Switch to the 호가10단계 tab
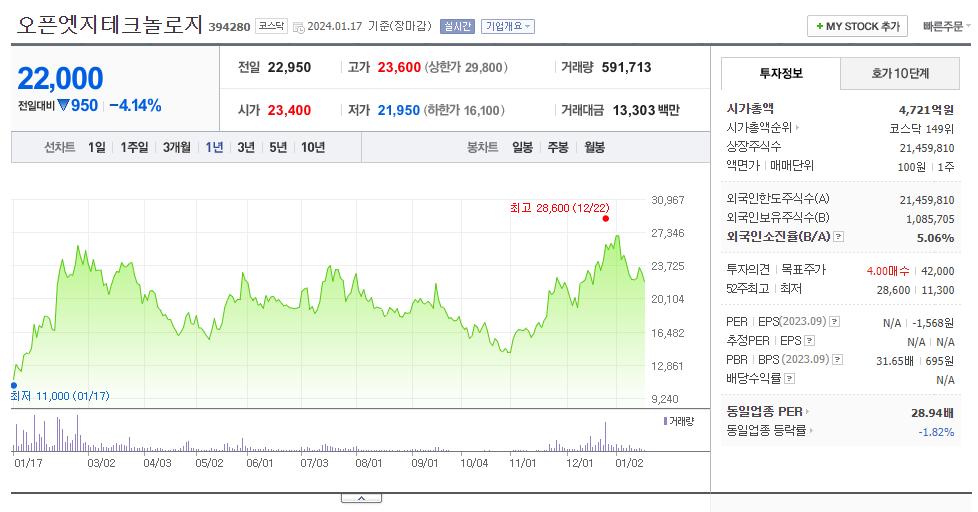 coord(900,74)
